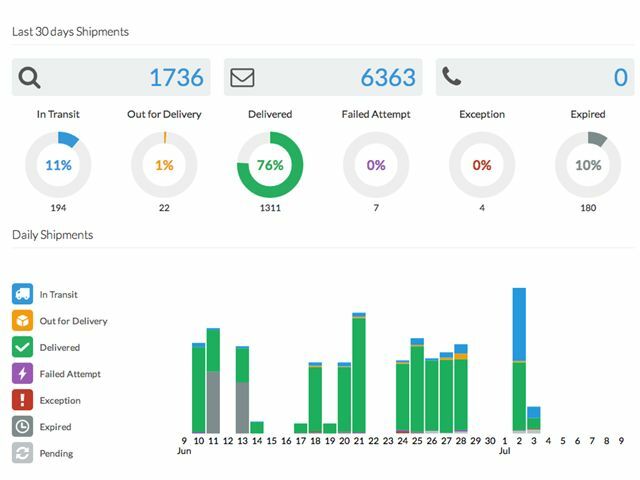Select the In Transit 11% donut chart
The width and height of the screenshot is (640, 480).
click(58, 165)
